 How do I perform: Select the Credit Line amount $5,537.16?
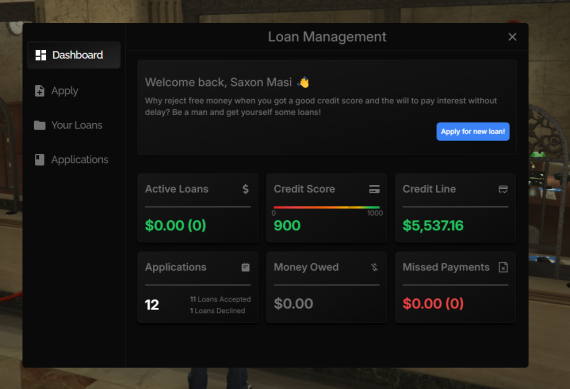433,226
